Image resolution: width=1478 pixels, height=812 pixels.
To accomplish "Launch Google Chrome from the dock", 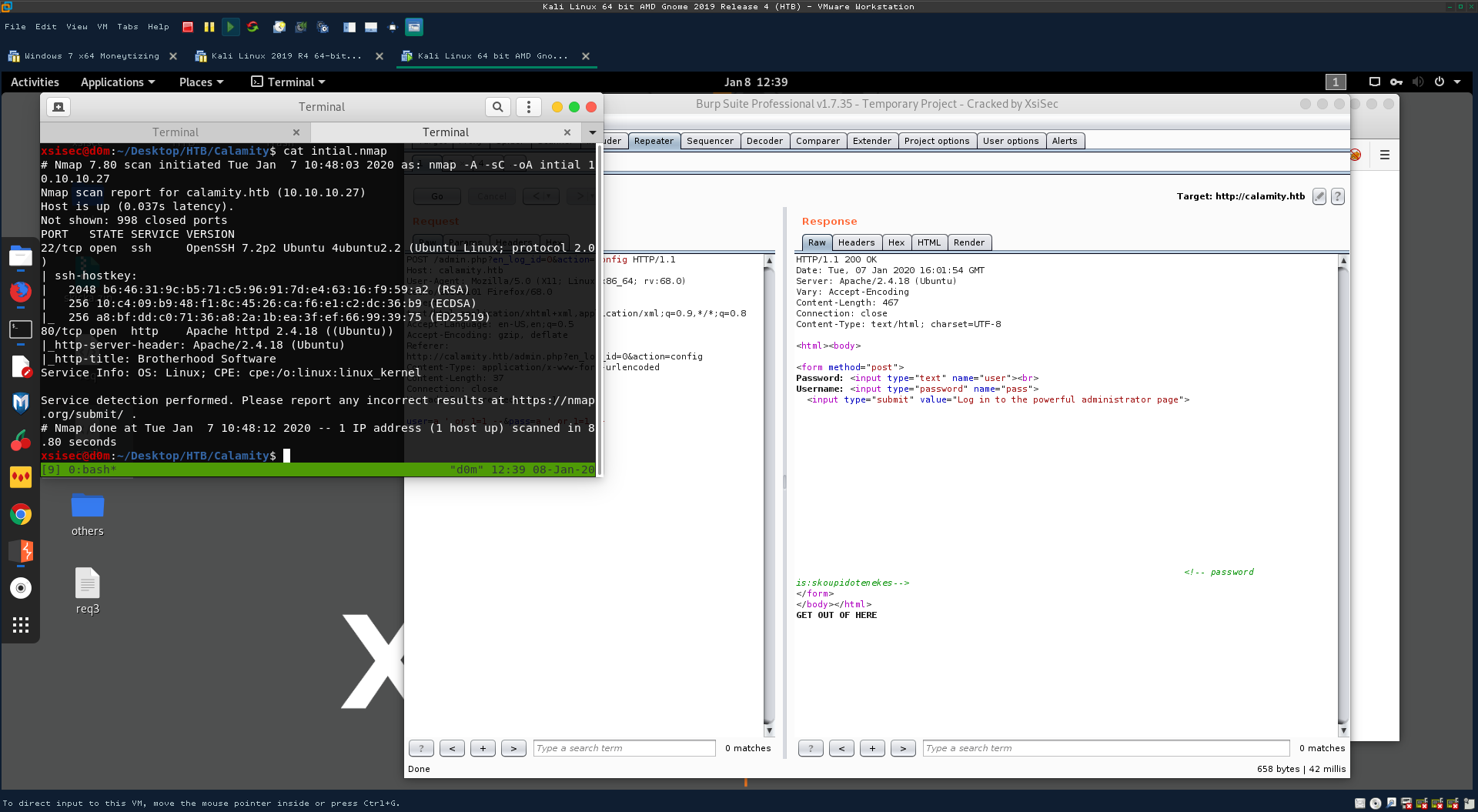I will point(21,514).
